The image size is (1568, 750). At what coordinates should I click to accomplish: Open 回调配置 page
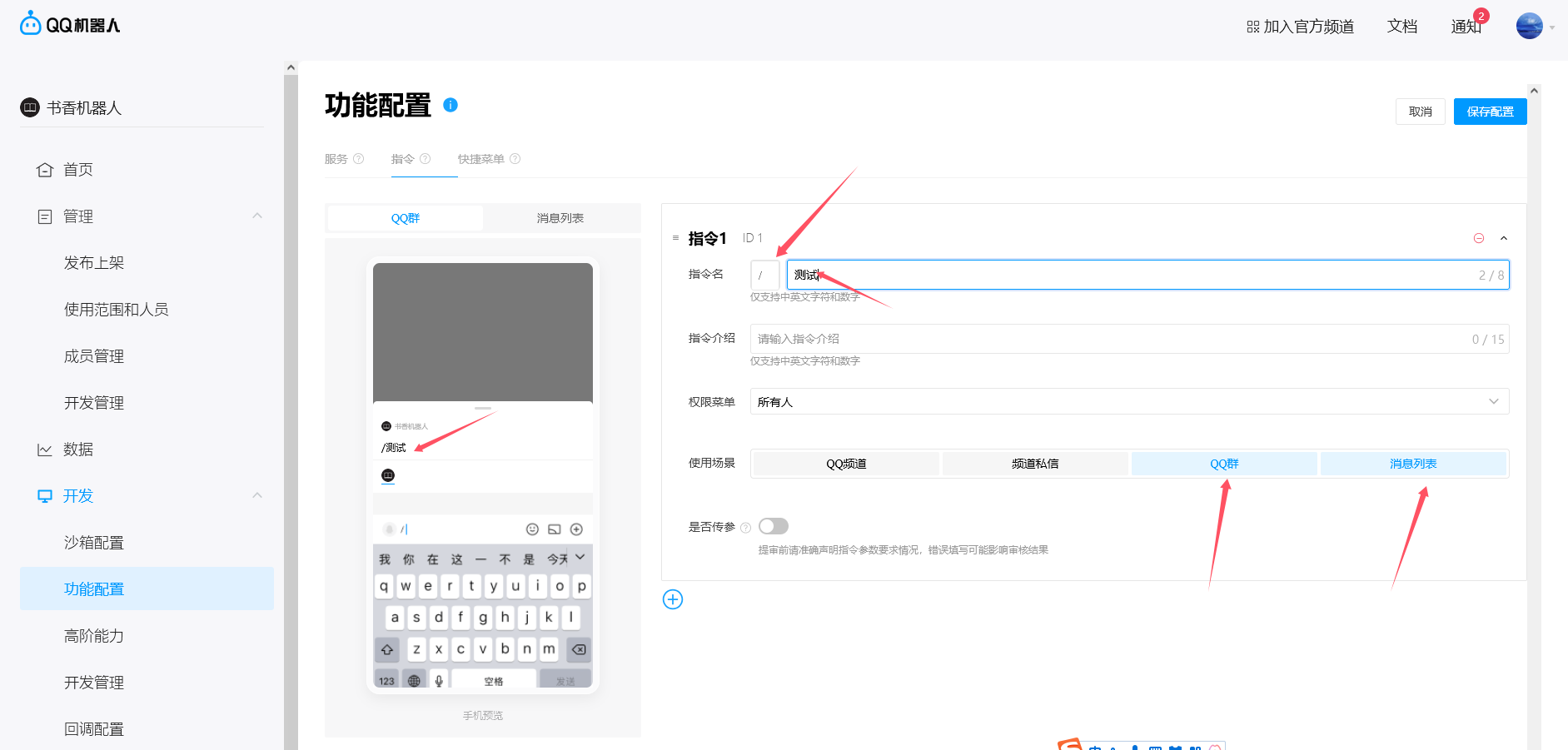(94, 729)
